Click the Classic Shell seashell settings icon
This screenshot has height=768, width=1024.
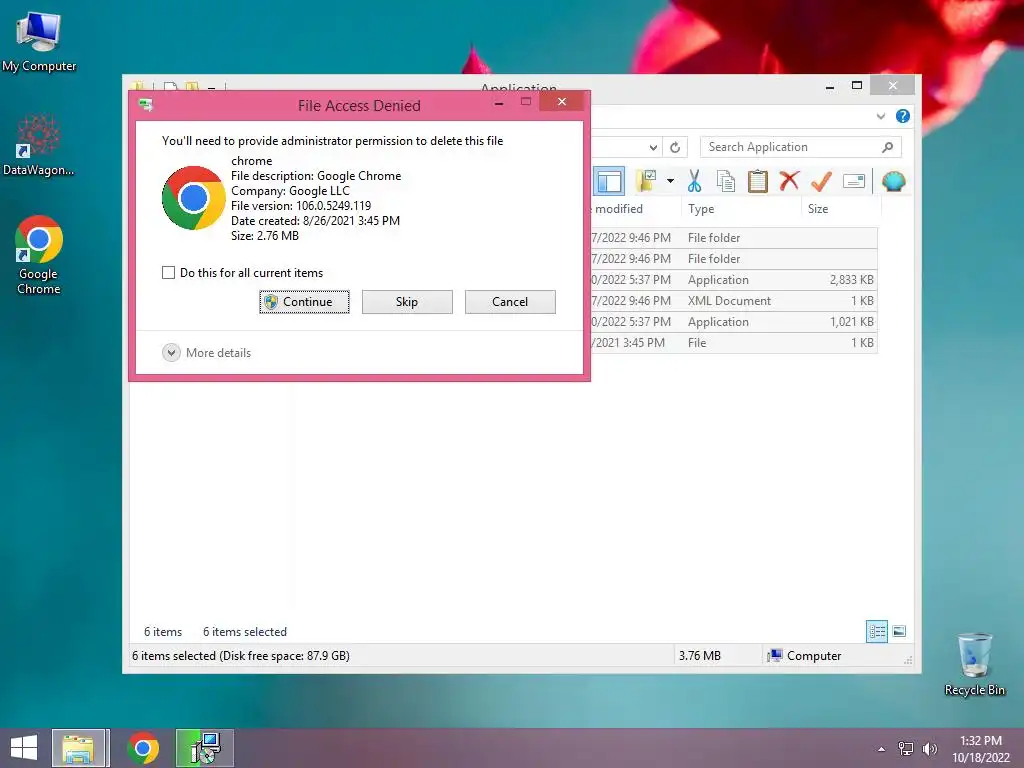[x=893, y=181]
